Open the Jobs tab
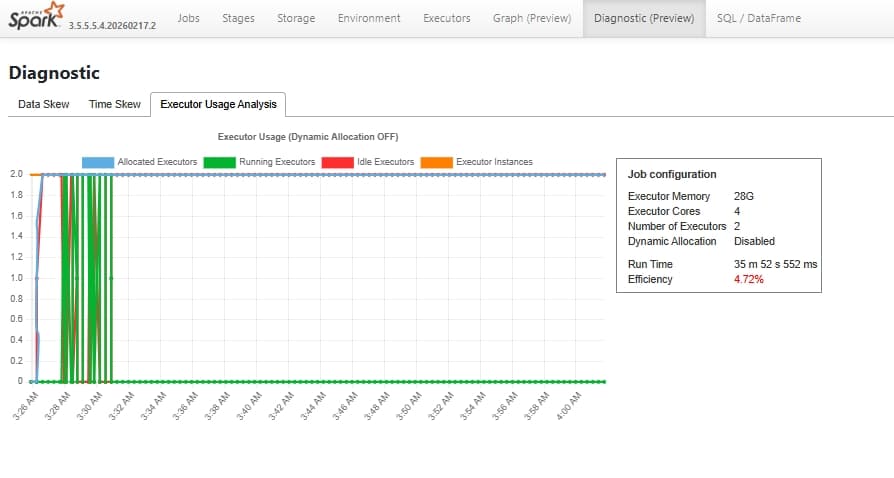 188,18
